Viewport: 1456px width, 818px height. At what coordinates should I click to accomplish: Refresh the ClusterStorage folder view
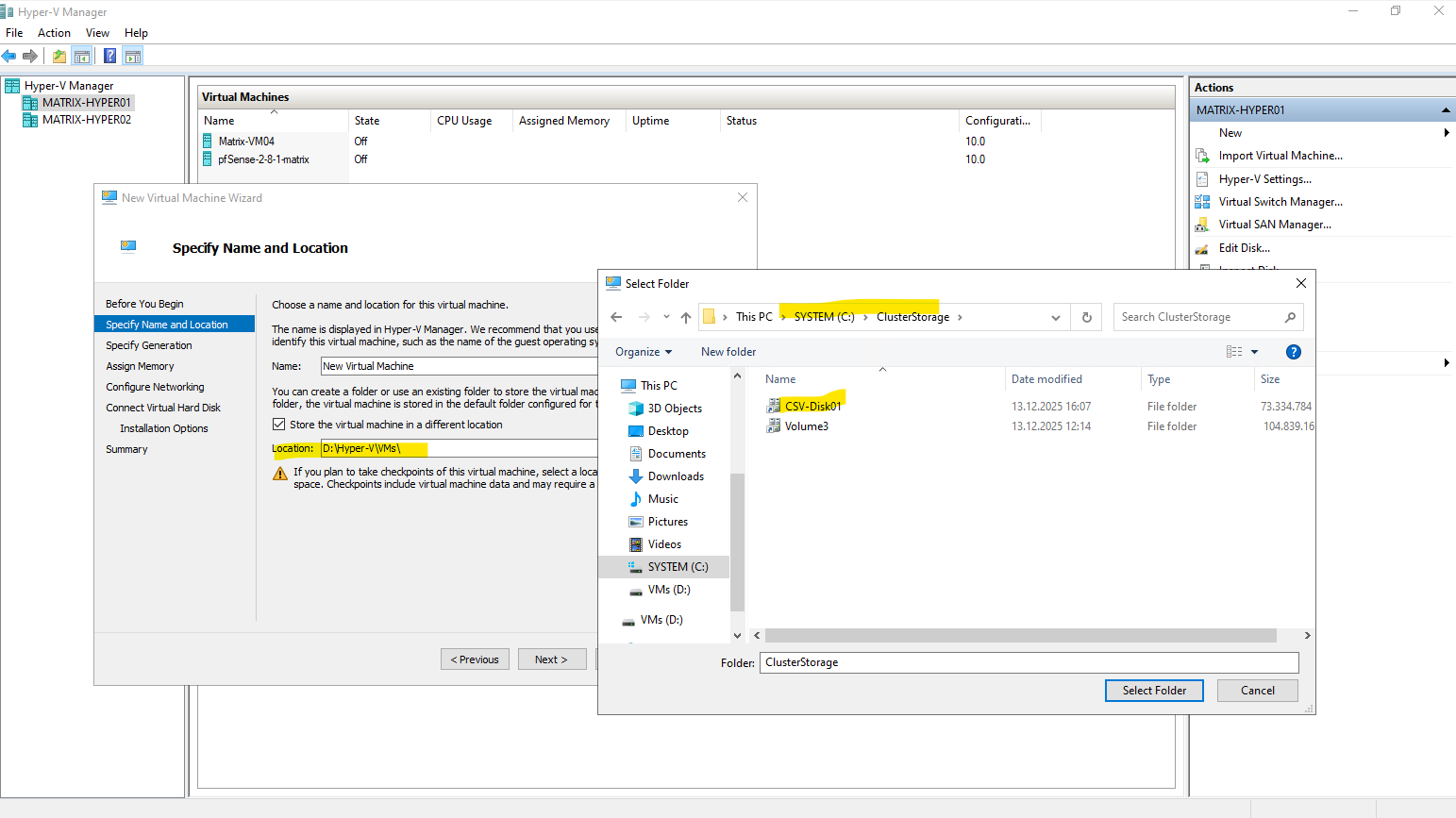pos(1087,317)
